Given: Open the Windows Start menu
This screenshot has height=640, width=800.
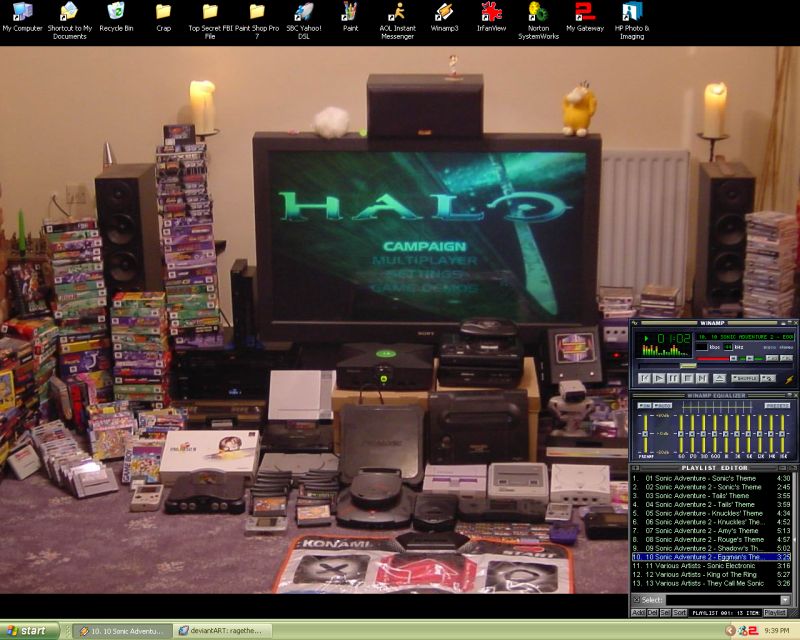Looking at the screenshot, I should pyautogui.click(x=28, y=631).
